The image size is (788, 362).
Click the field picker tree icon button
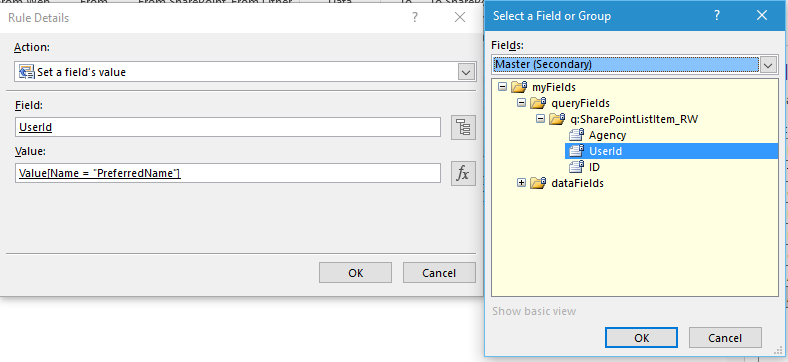pos(463,127)
